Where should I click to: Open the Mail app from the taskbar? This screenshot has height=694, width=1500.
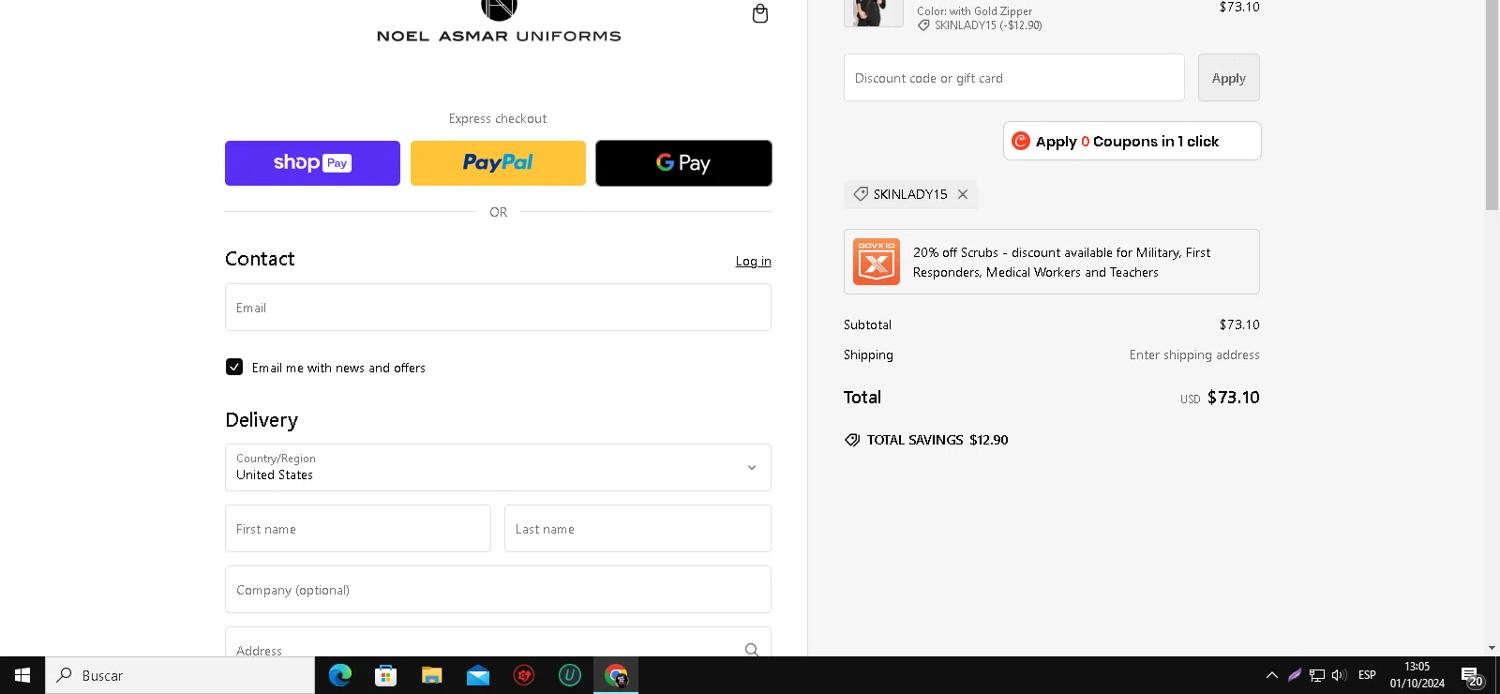pos(478,675)
